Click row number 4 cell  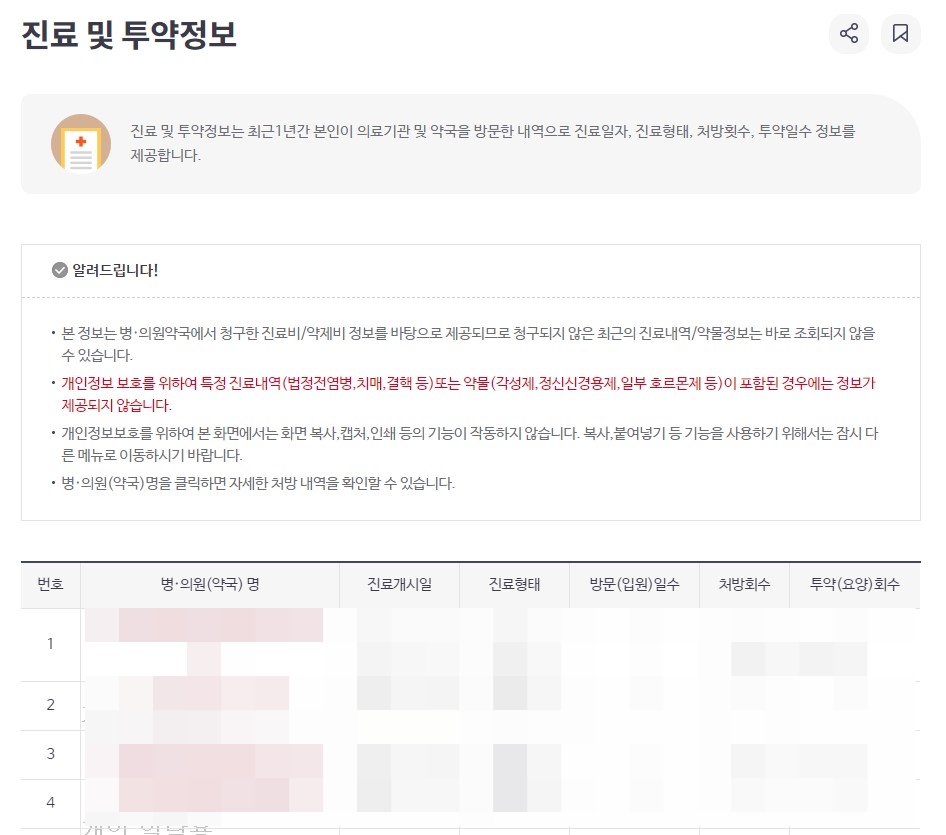(x=51, y=802)
